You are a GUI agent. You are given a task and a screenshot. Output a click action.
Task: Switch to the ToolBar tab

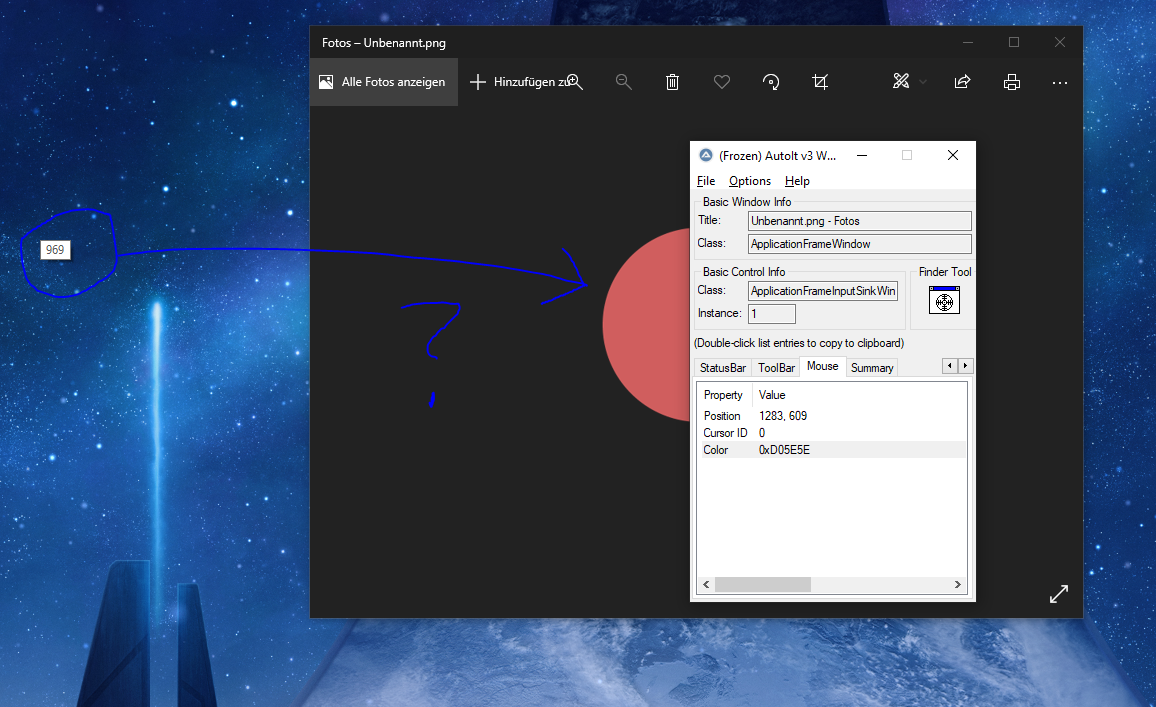tap(776, 367)
